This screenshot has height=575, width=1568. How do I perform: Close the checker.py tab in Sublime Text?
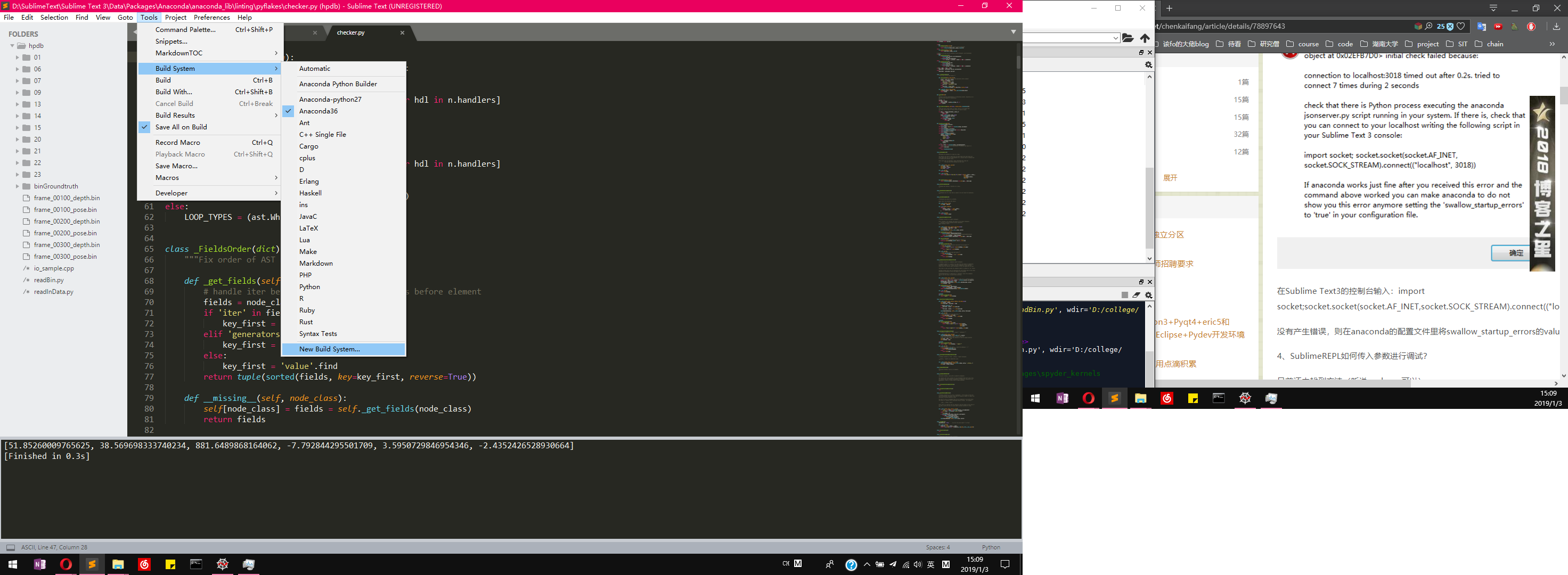402,33
